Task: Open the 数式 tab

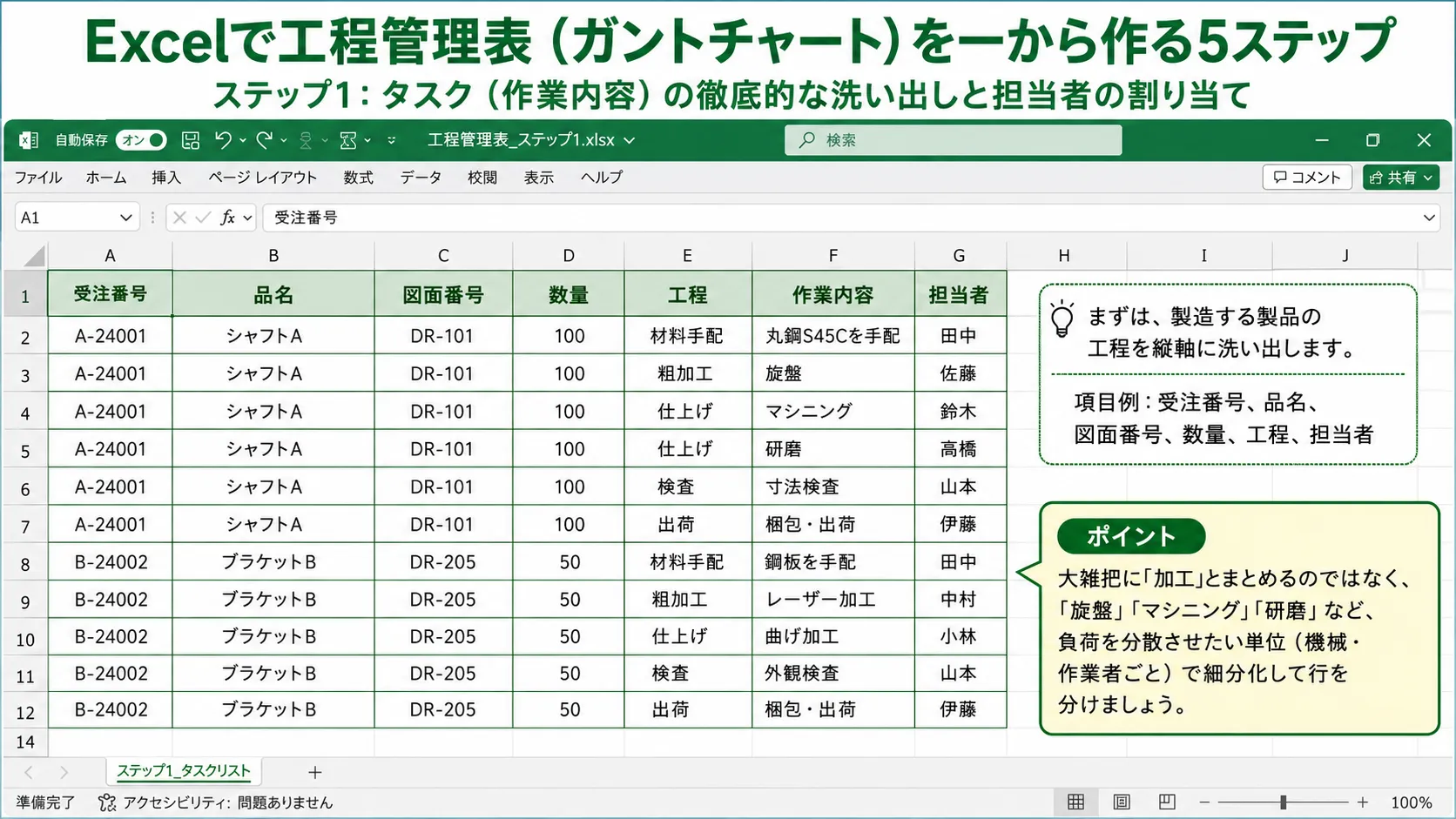Action: click(x=358, y=178)
